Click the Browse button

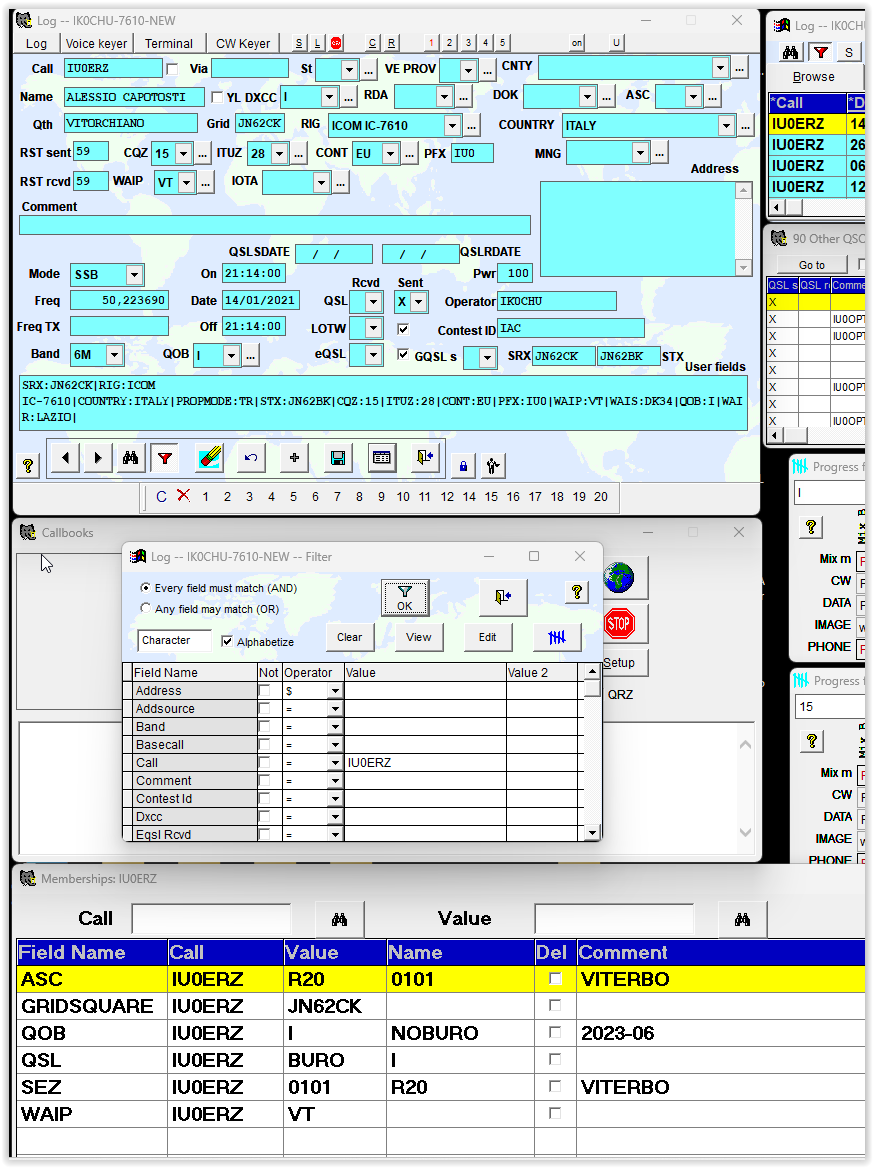click(814, 77)
